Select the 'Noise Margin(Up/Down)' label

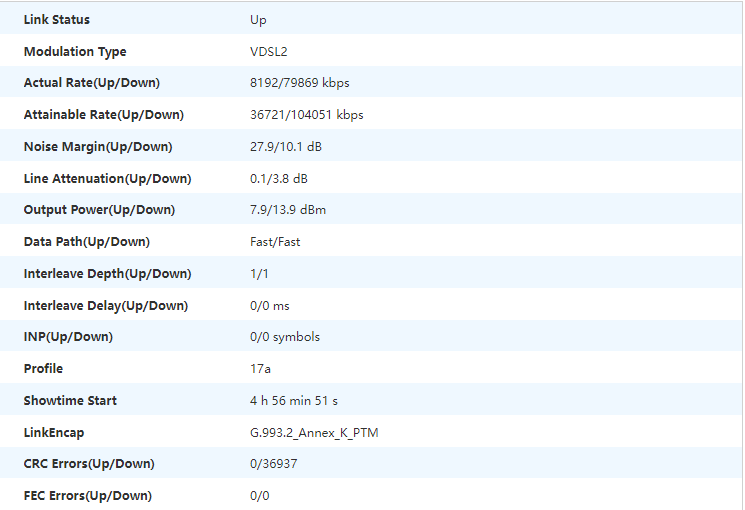point(98,146)
